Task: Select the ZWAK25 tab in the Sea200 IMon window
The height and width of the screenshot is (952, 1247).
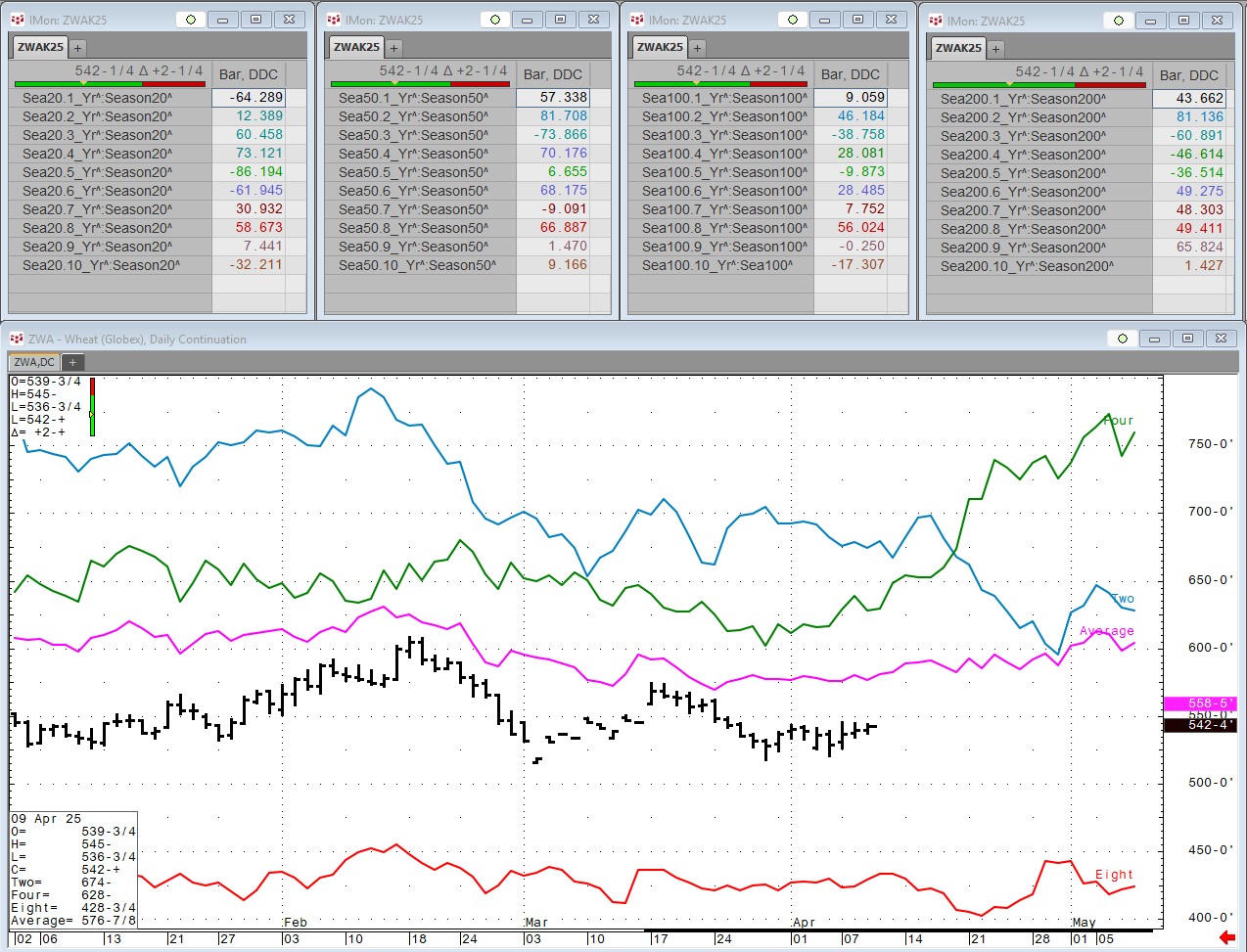Action: [958, 48]
